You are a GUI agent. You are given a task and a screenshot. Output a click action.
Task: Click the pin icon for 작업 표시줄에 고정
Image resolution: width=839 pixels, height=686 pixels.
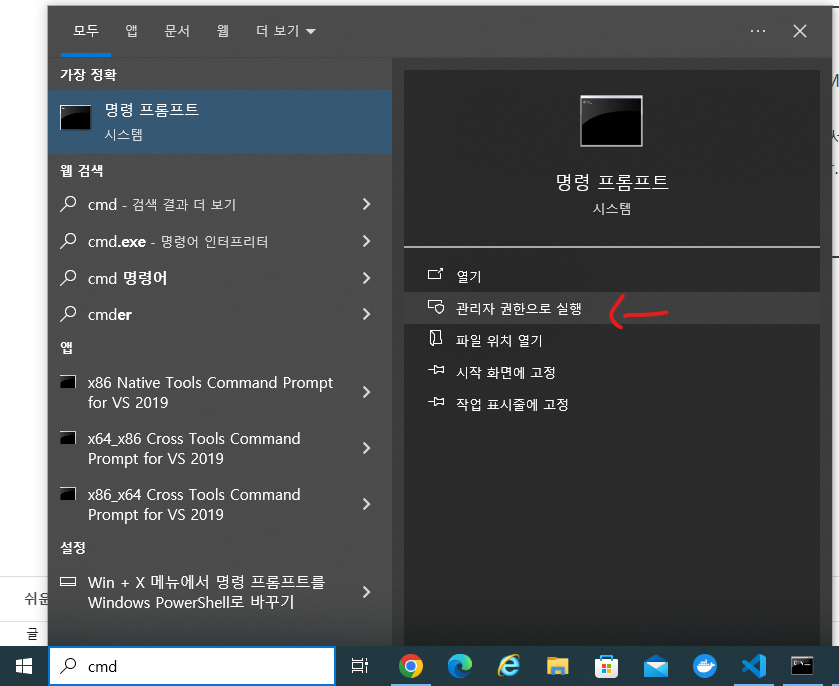click(436, 402)
